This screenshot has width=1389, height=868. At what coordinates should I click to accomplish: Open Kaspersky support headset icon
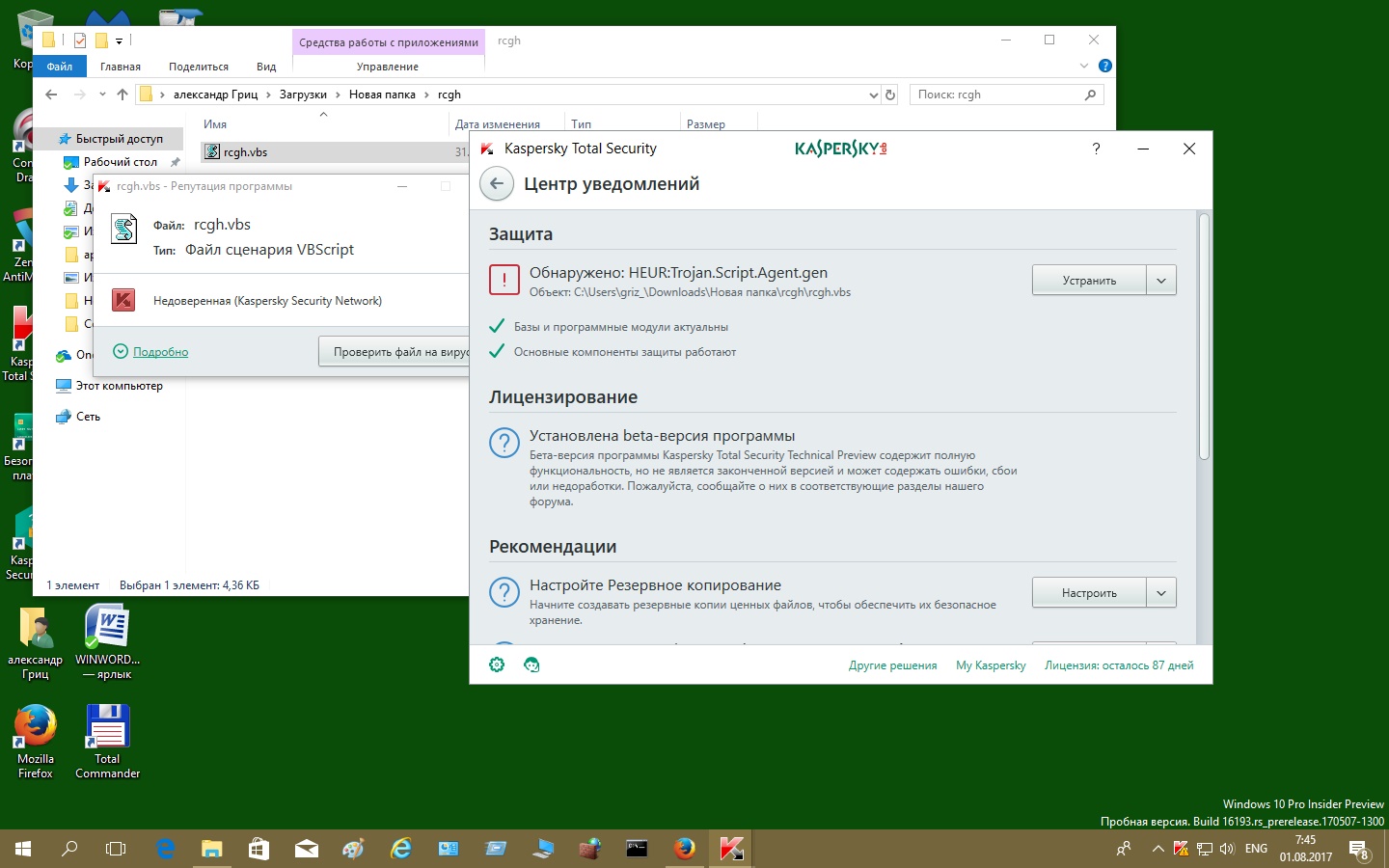(531, 665)
